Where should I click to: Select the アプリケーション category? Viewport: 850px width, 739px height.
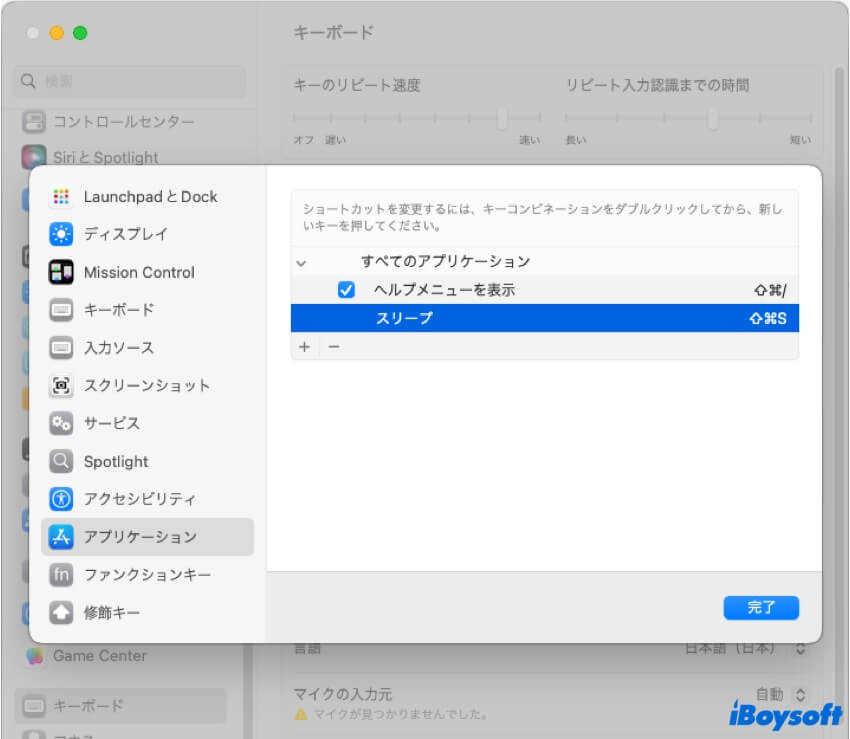coord(140,537)
